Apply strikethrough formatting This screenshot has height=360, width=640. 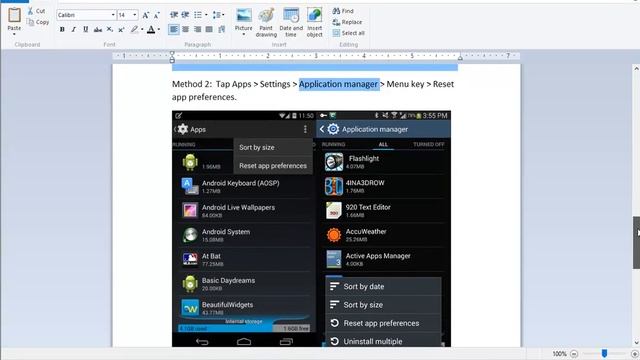pyautogui.click(x=98, y=29)
